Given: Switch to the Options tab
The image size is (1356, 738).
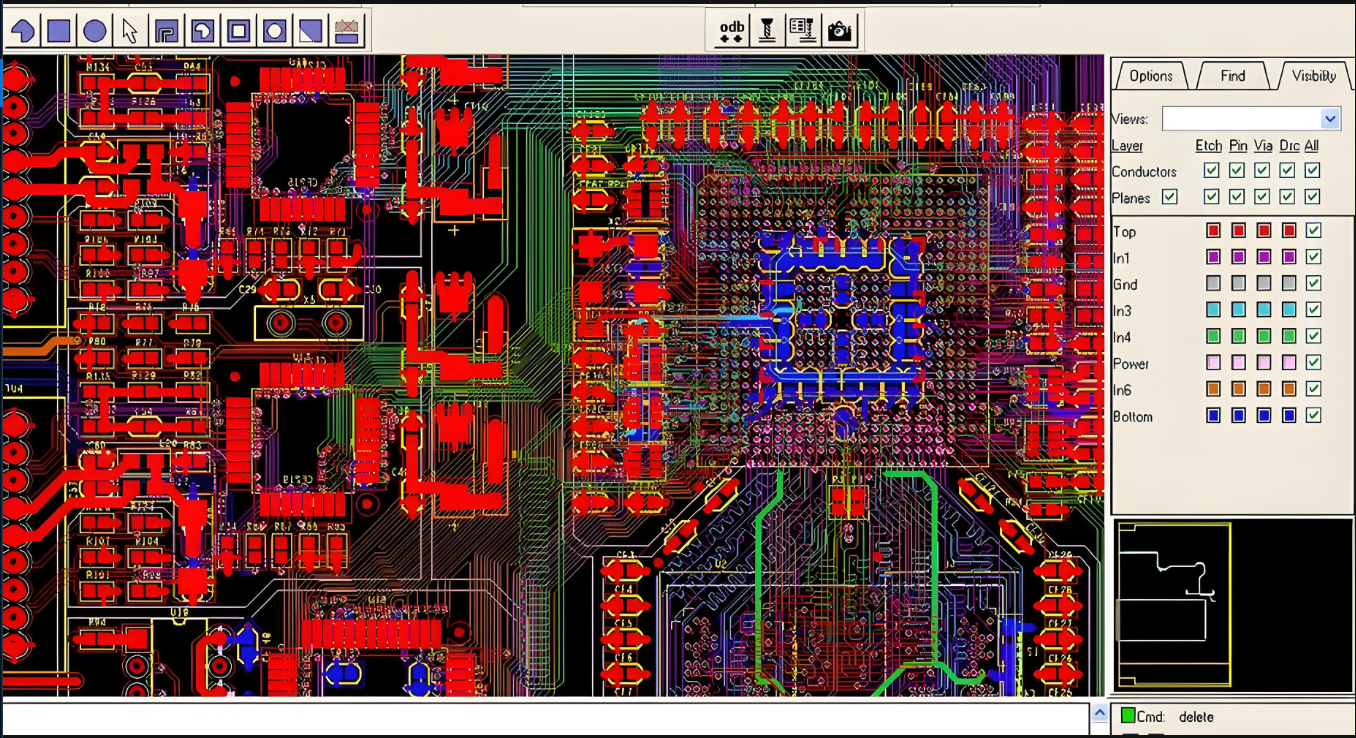Looking at the screenshot, I should [1151, 76].
